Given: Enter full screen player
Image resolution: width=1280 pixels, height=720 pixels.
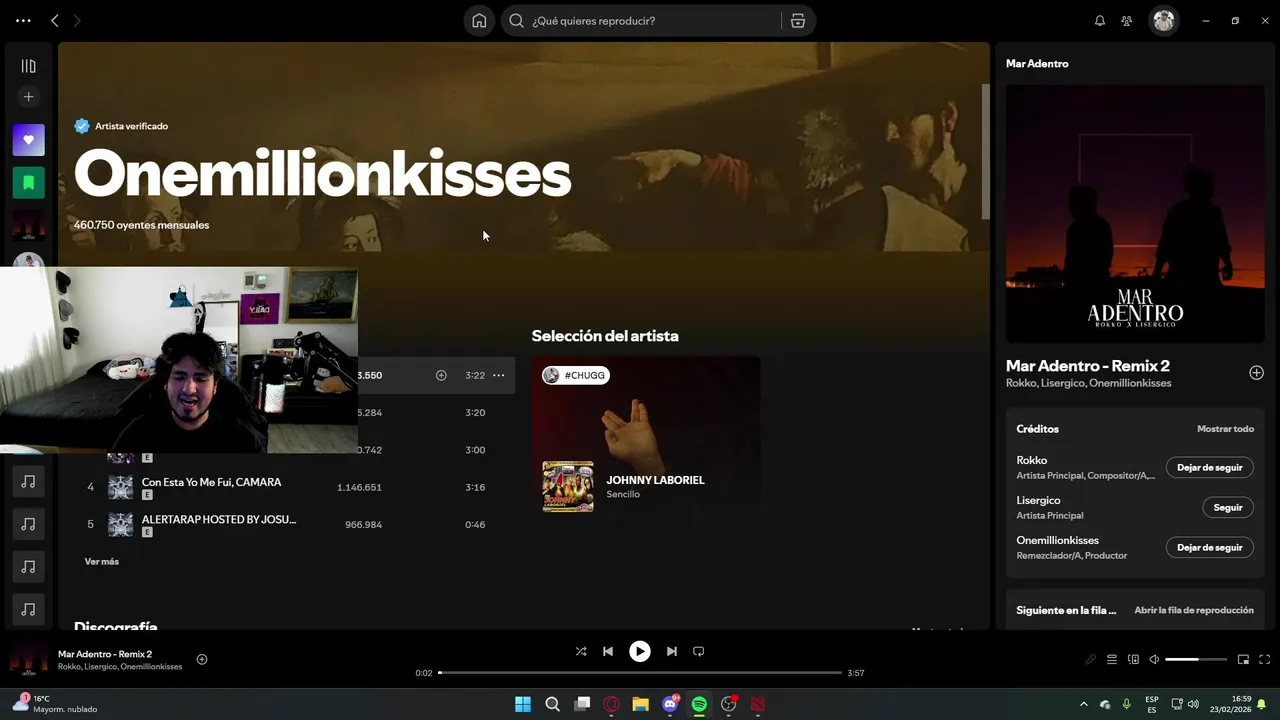Looking at the screenshot, I should (x=1264, y=659).
